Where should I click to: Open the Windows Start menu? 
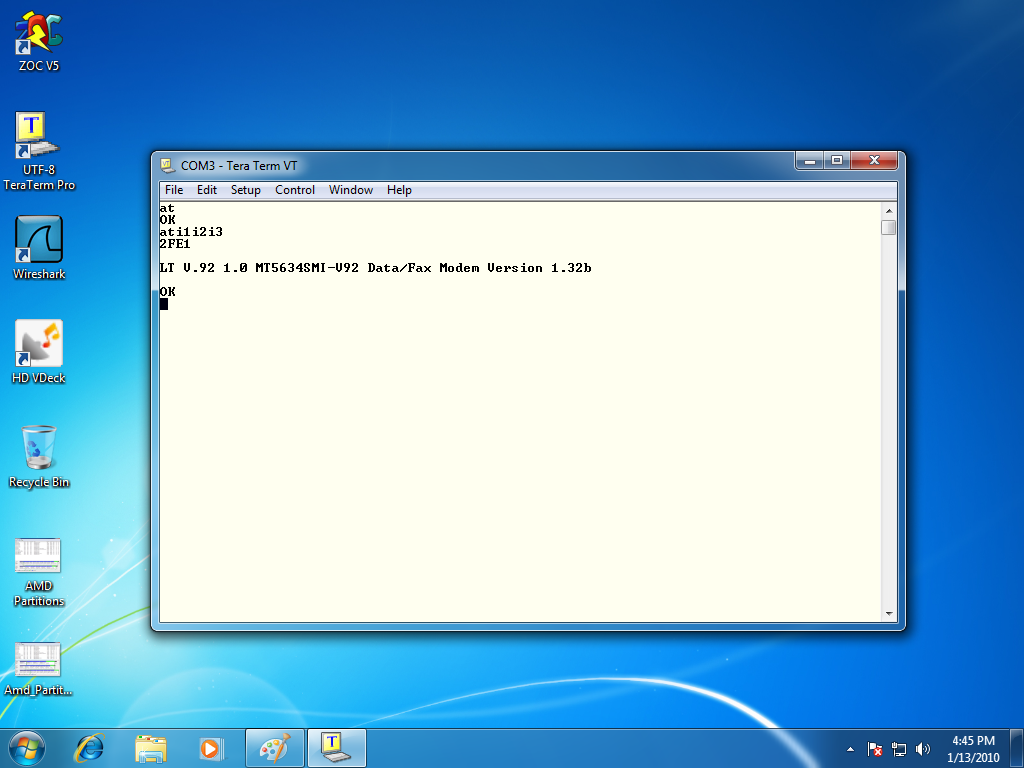[26, 747]
